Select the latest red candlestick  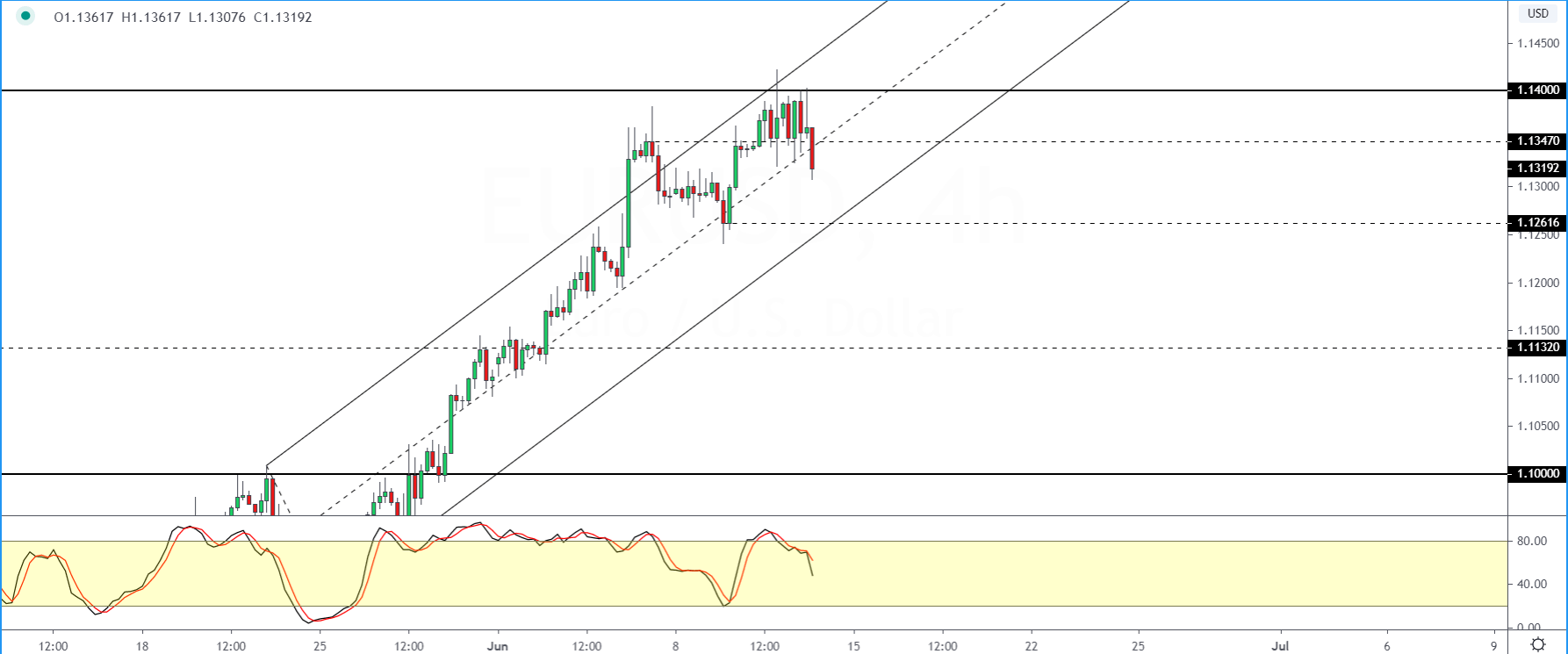click(x=812, y=148)
